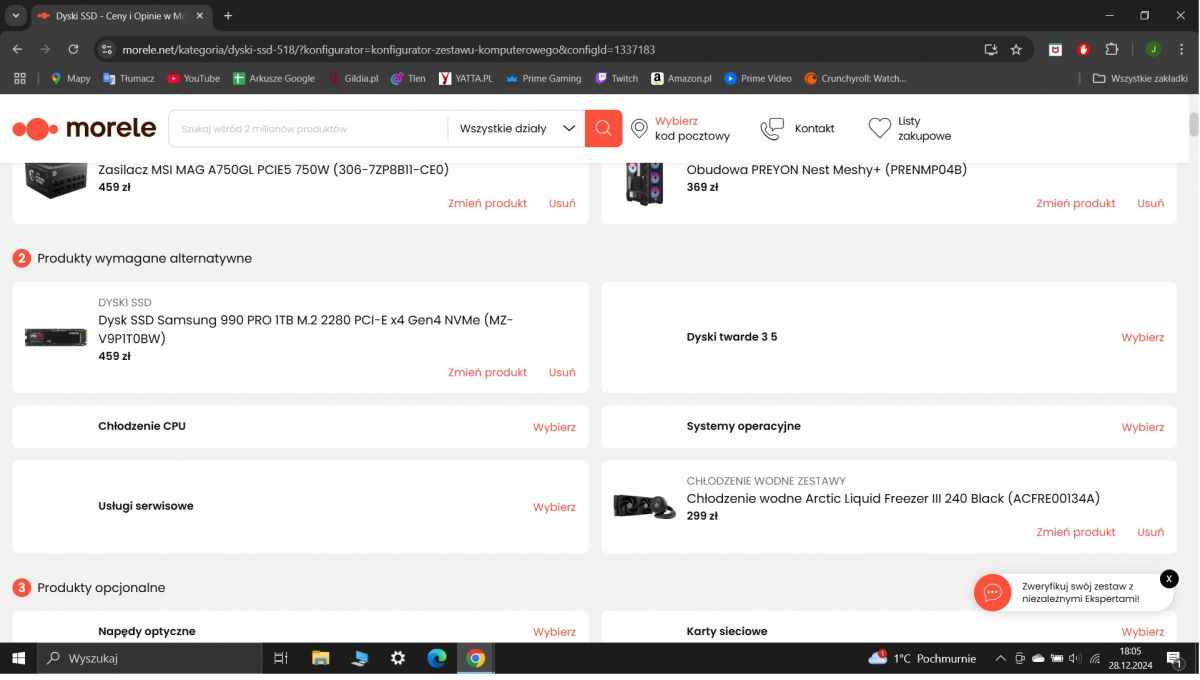Open the Tlen bookmark
Image resolution: width=1200 pixels, height=680 pixels.
(x=408, y=78)
